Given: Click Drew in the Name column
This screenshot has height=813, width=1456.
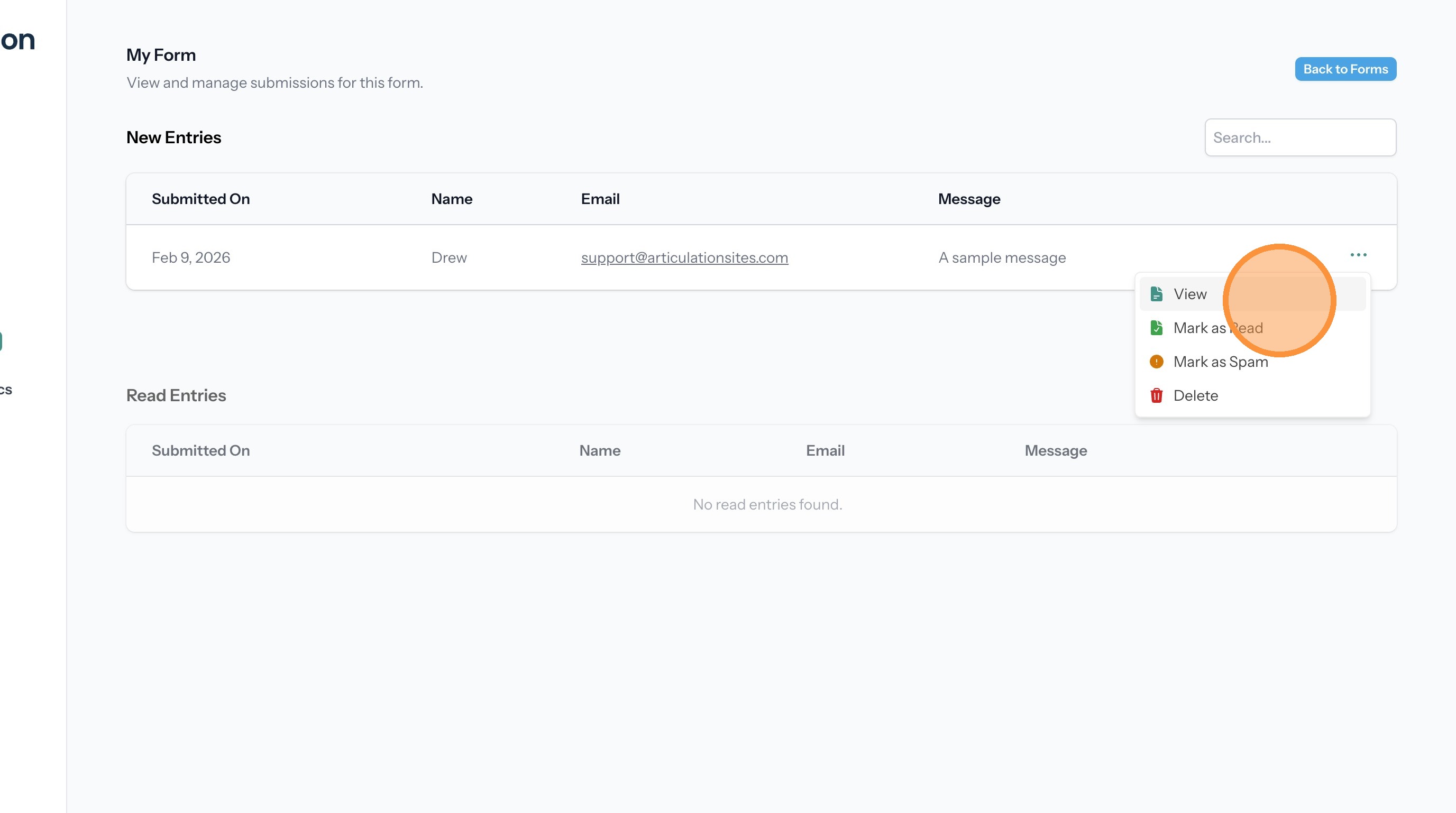Looking at the screenshot, I should click(449, 257).
